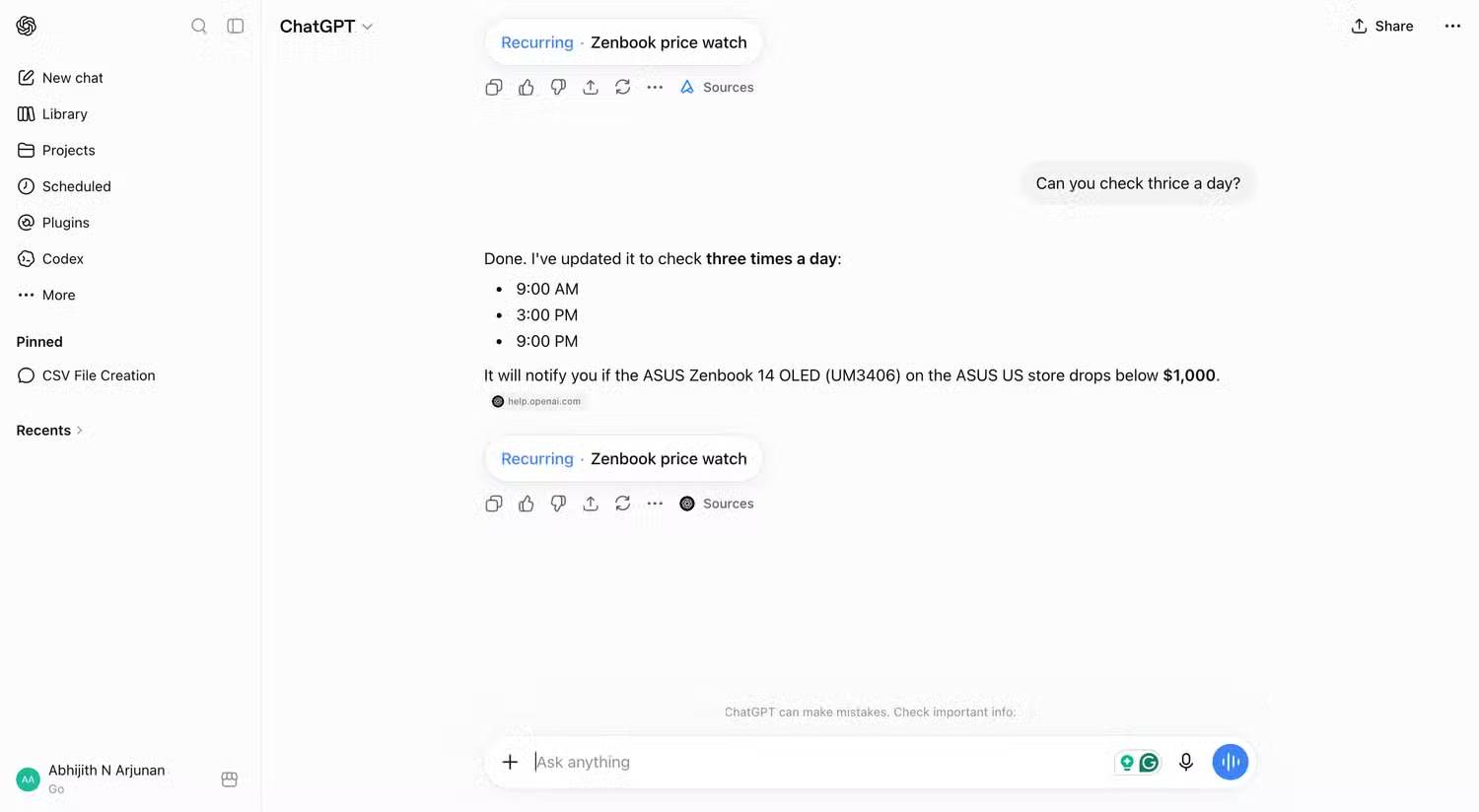Screen dimensions: 1479x812
Task: Open conversation options three-dot menu
Action: pos(1452,27)
